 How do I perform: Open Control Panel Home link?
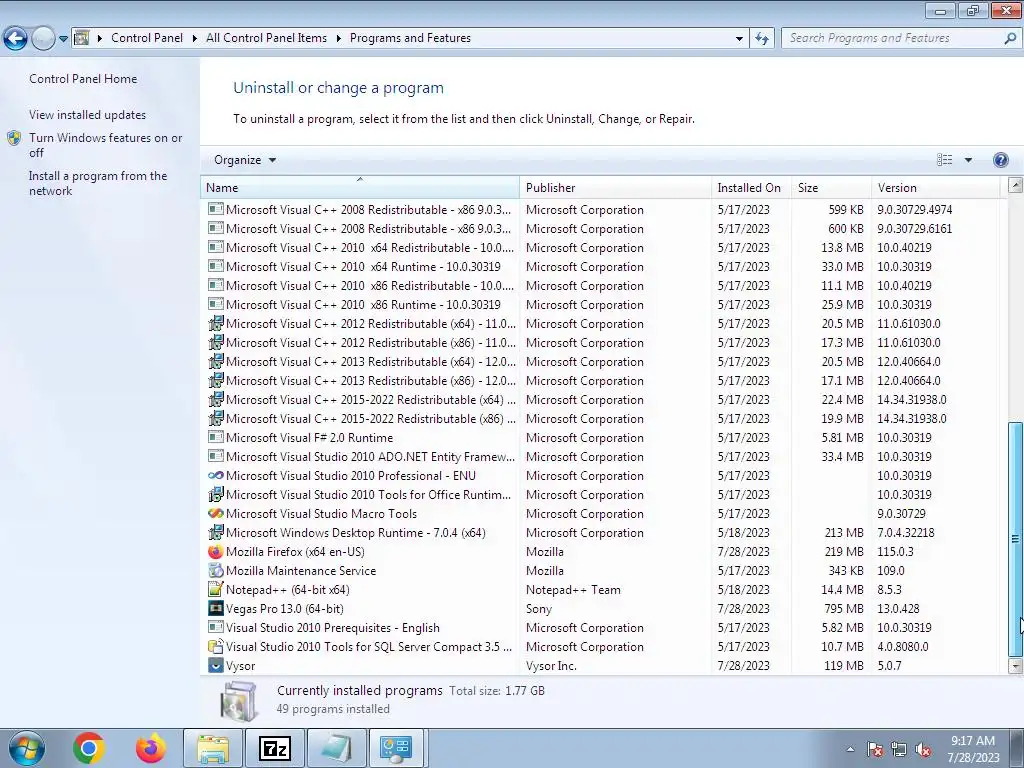[83, 79]
